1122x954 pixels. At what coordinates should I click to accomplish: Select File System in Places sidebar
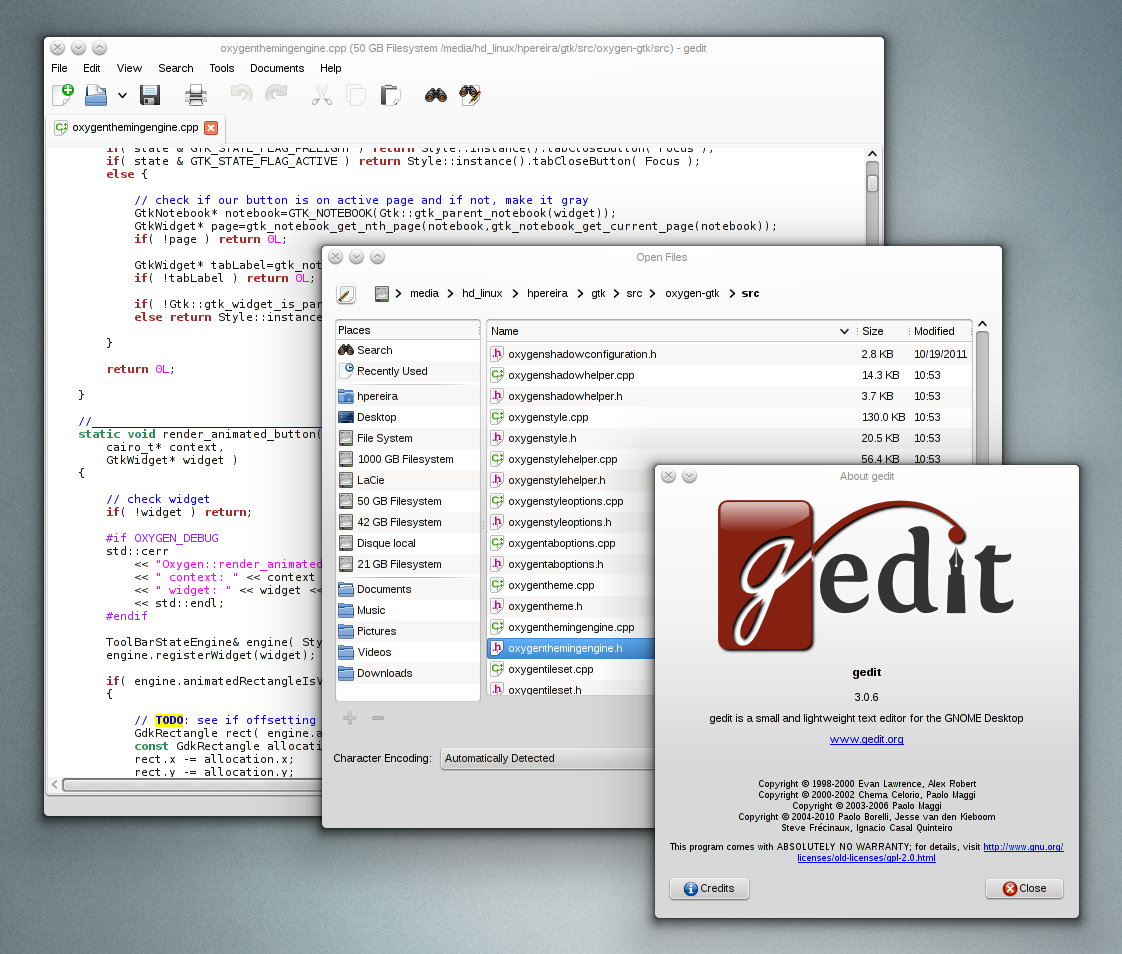[408, 438]
